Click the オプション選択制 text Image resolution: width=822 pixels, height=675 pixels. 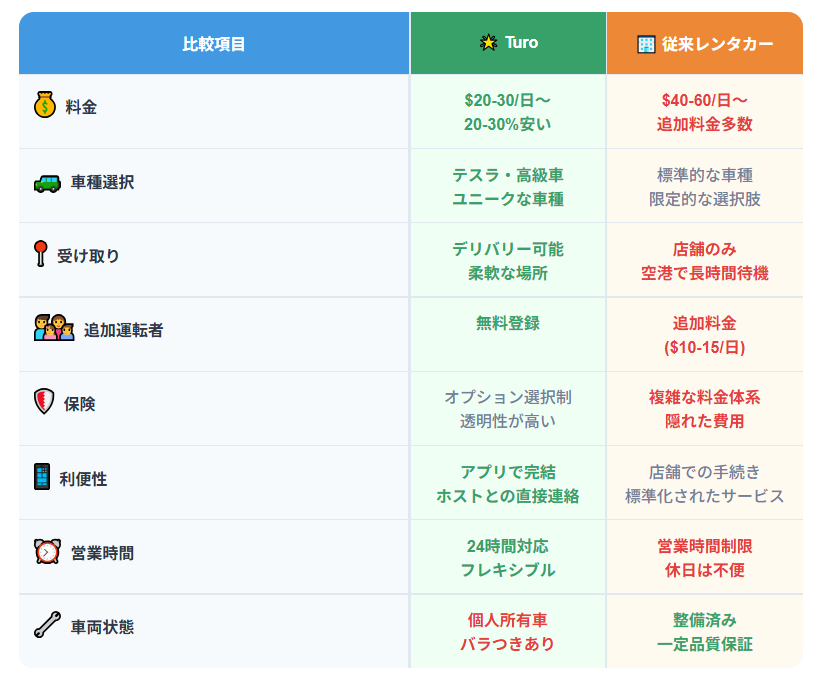508,397
